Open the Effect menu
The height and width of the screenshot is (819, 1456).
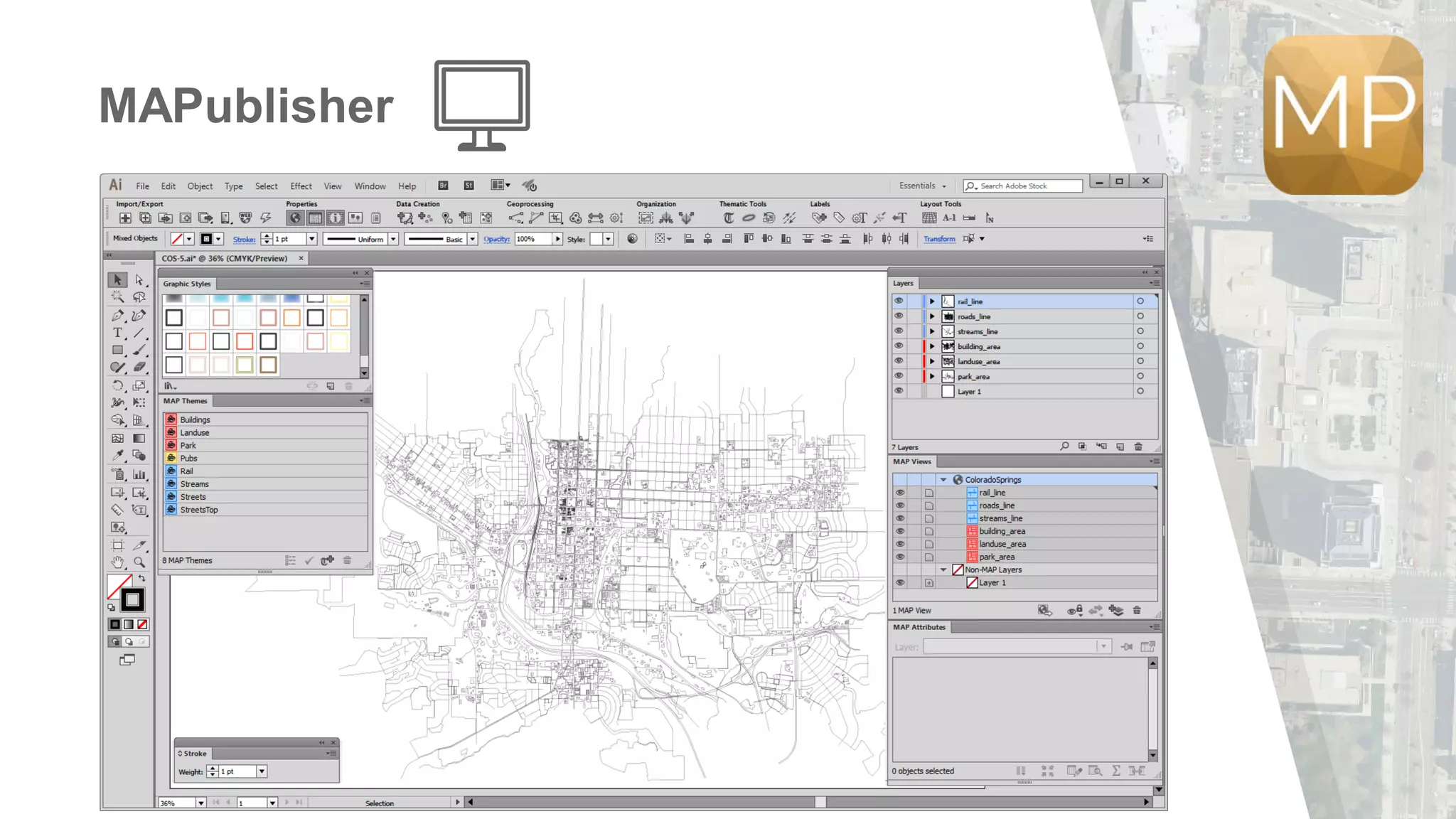click(301, 186)
